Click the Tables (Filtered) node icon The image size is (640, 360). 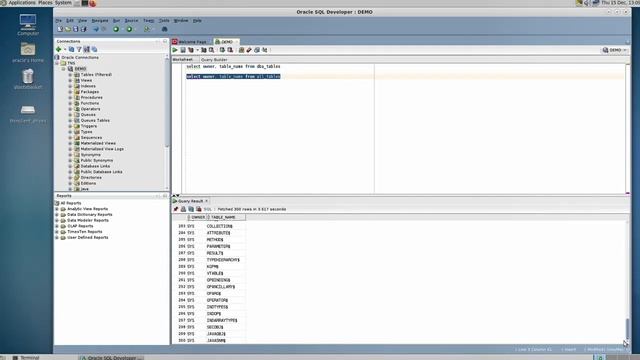(77, 75)
